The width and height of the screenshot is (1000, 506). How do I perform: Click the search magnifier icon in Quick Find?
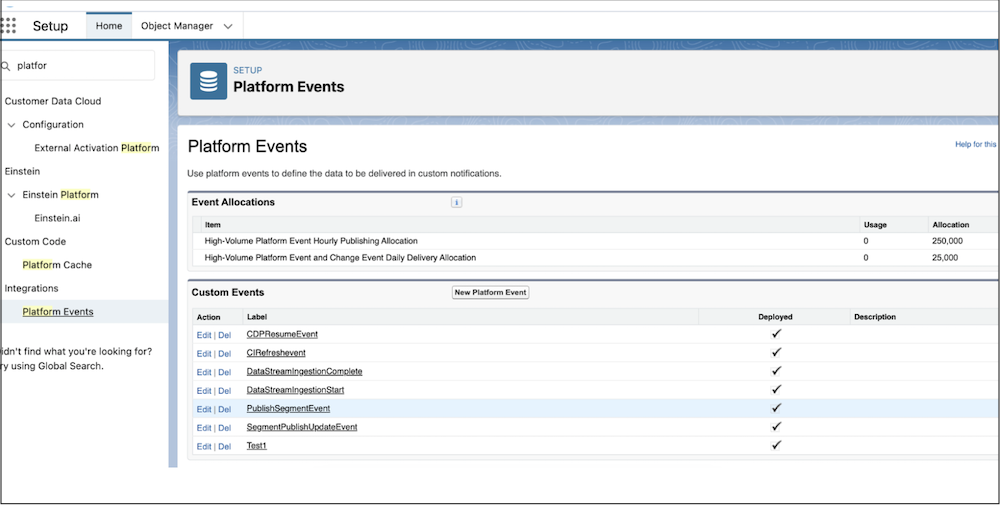tap(6, 66)
